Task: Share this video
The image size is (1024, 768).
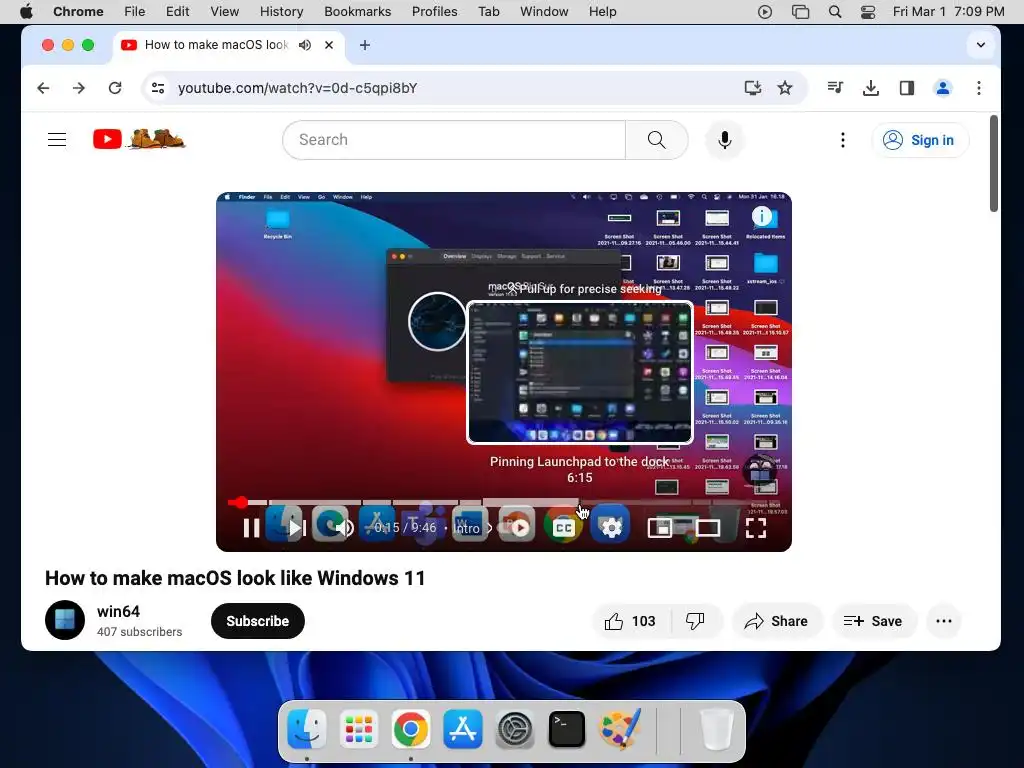Action: [776, 621]
